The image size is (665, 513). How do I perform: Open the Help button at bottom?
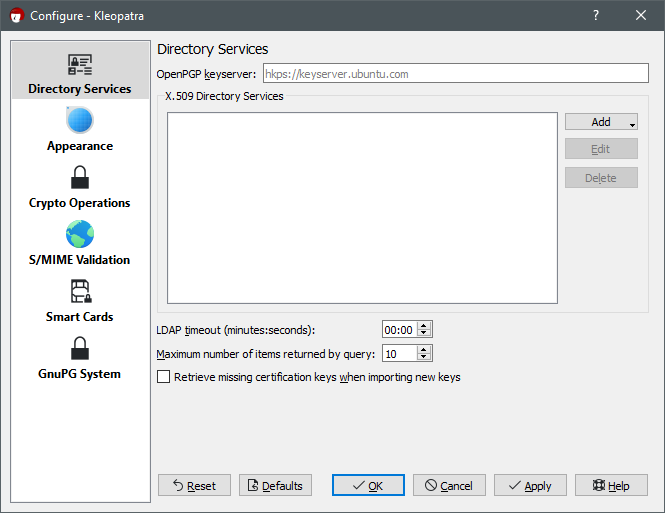(x=611, y=485)
